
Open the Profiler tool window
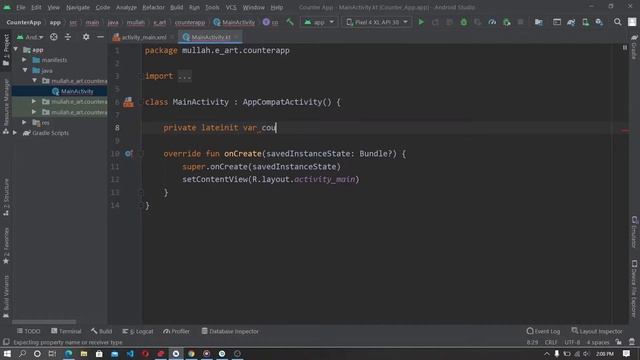[x=176, y=331]
